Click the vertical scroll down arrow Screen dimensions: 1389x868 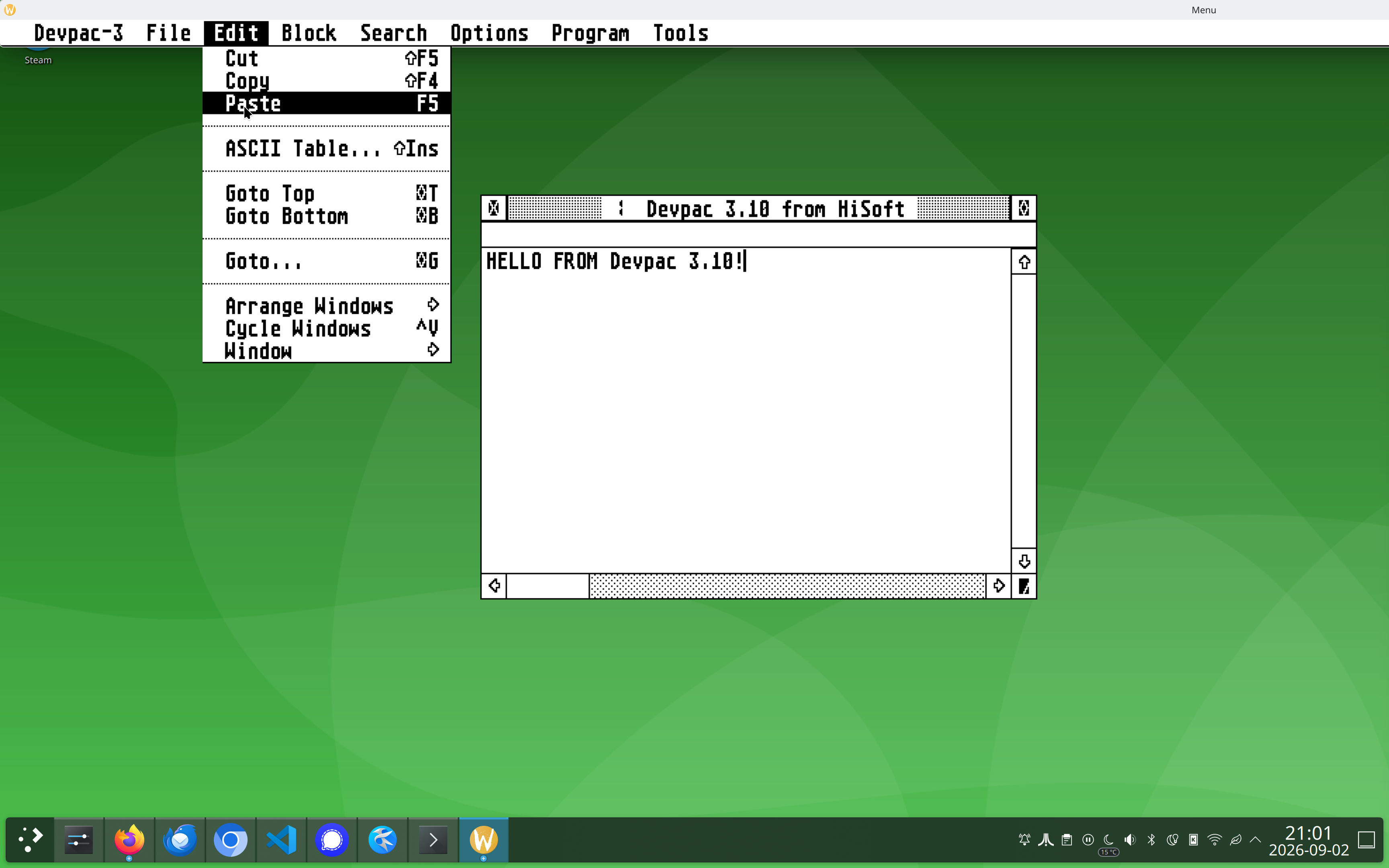tap(1024, 561)
